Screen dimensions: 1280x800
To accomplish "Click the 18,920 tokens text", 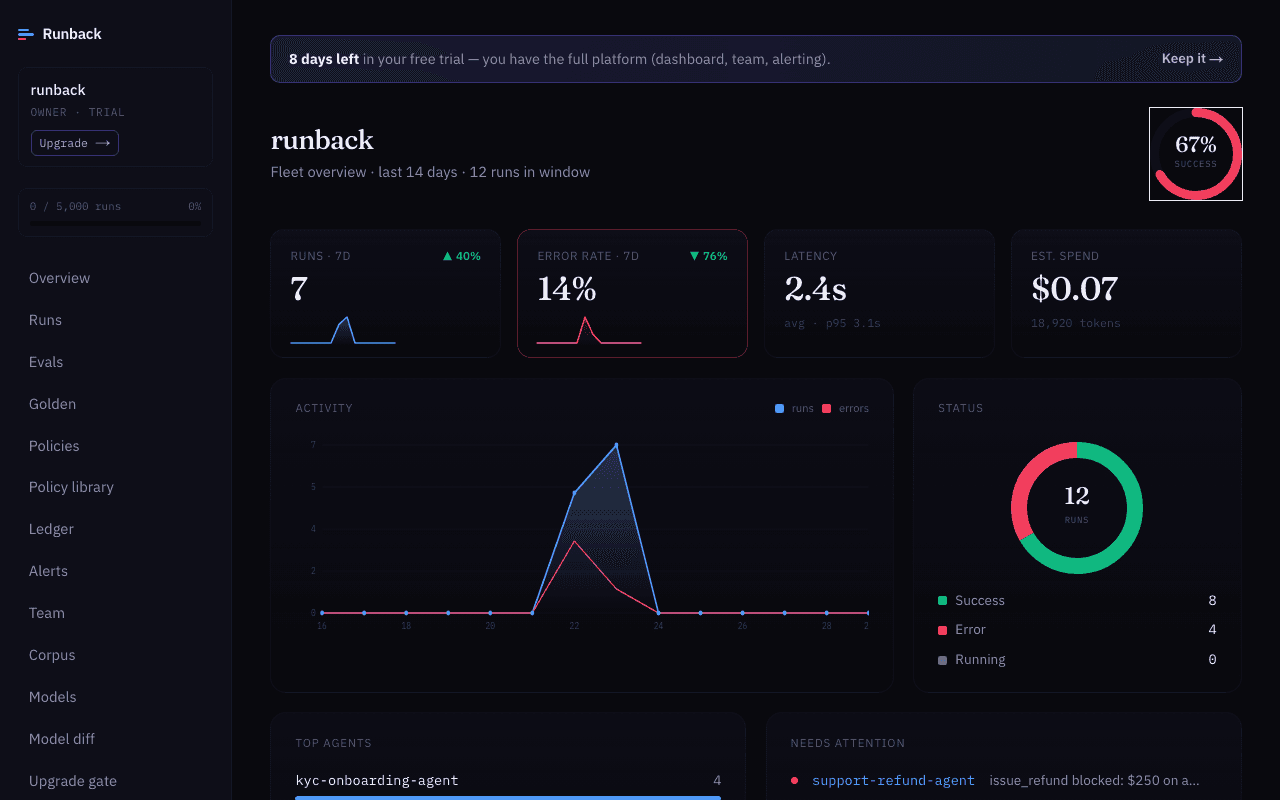I will click(1075, 324).
